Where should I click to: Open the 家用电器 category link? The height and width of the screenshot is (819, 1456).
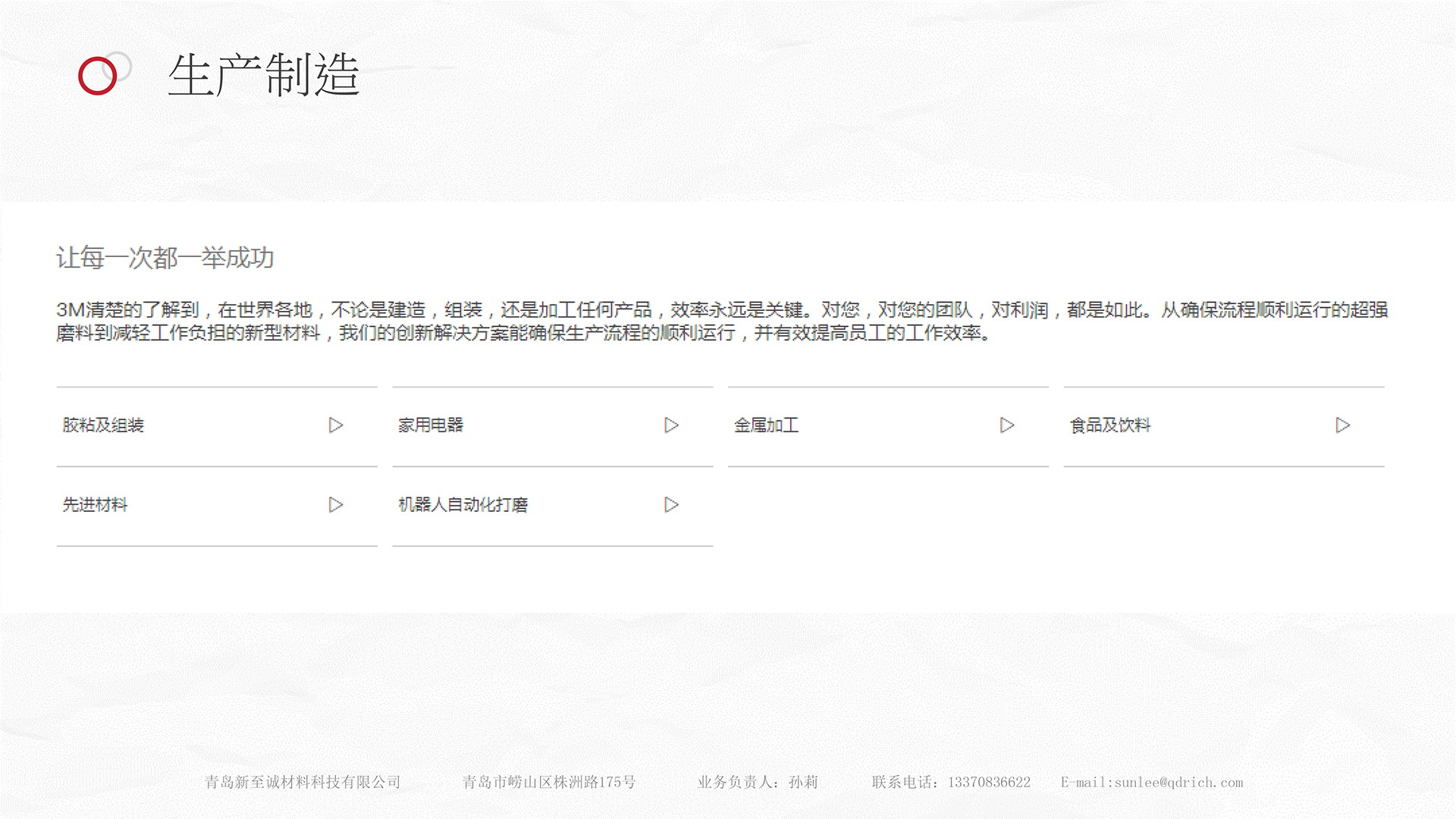431,425
